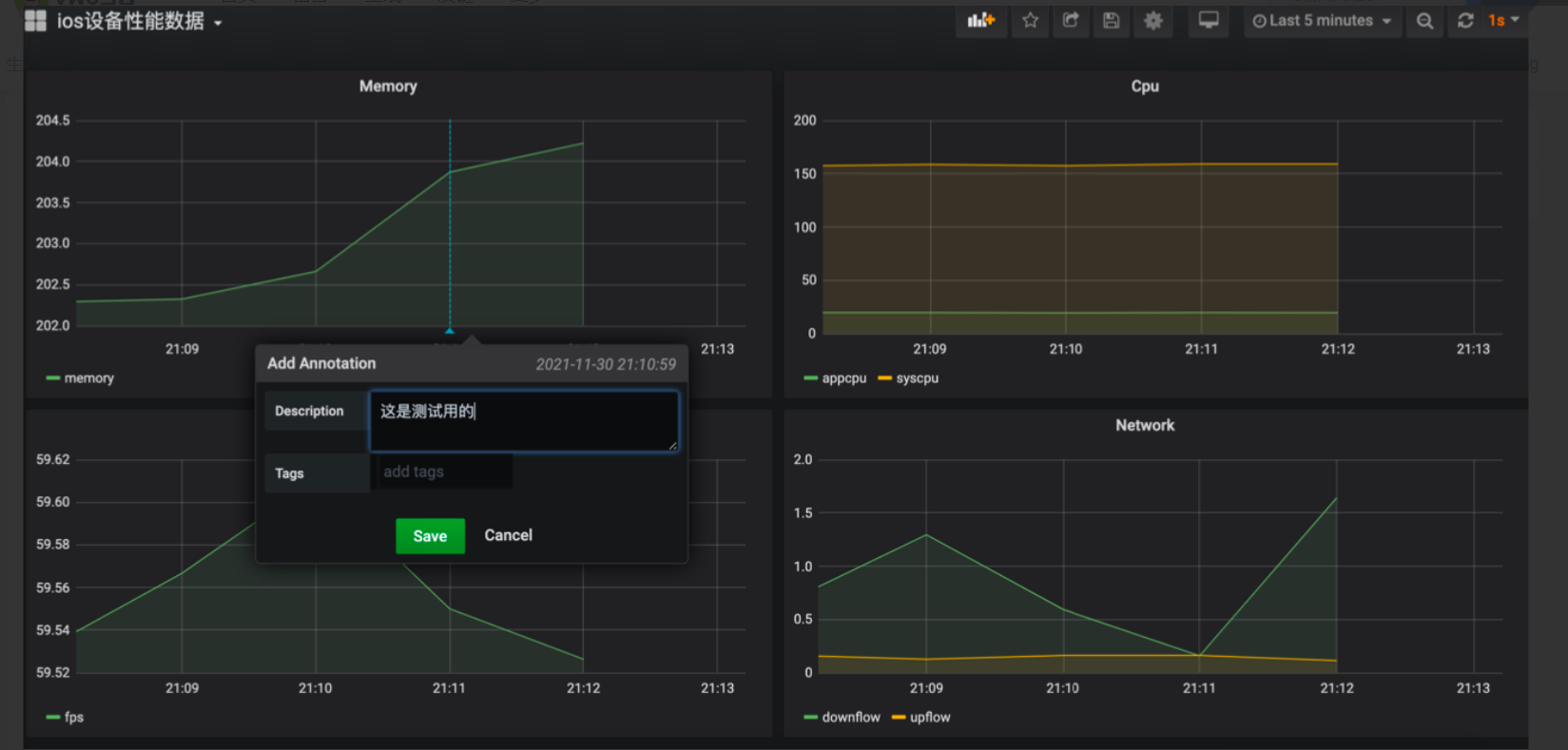Click the zoom out magnifier icon
Image resolution: width=1568 pixels, height=750 pixels.
click(x=1424, y=20)
